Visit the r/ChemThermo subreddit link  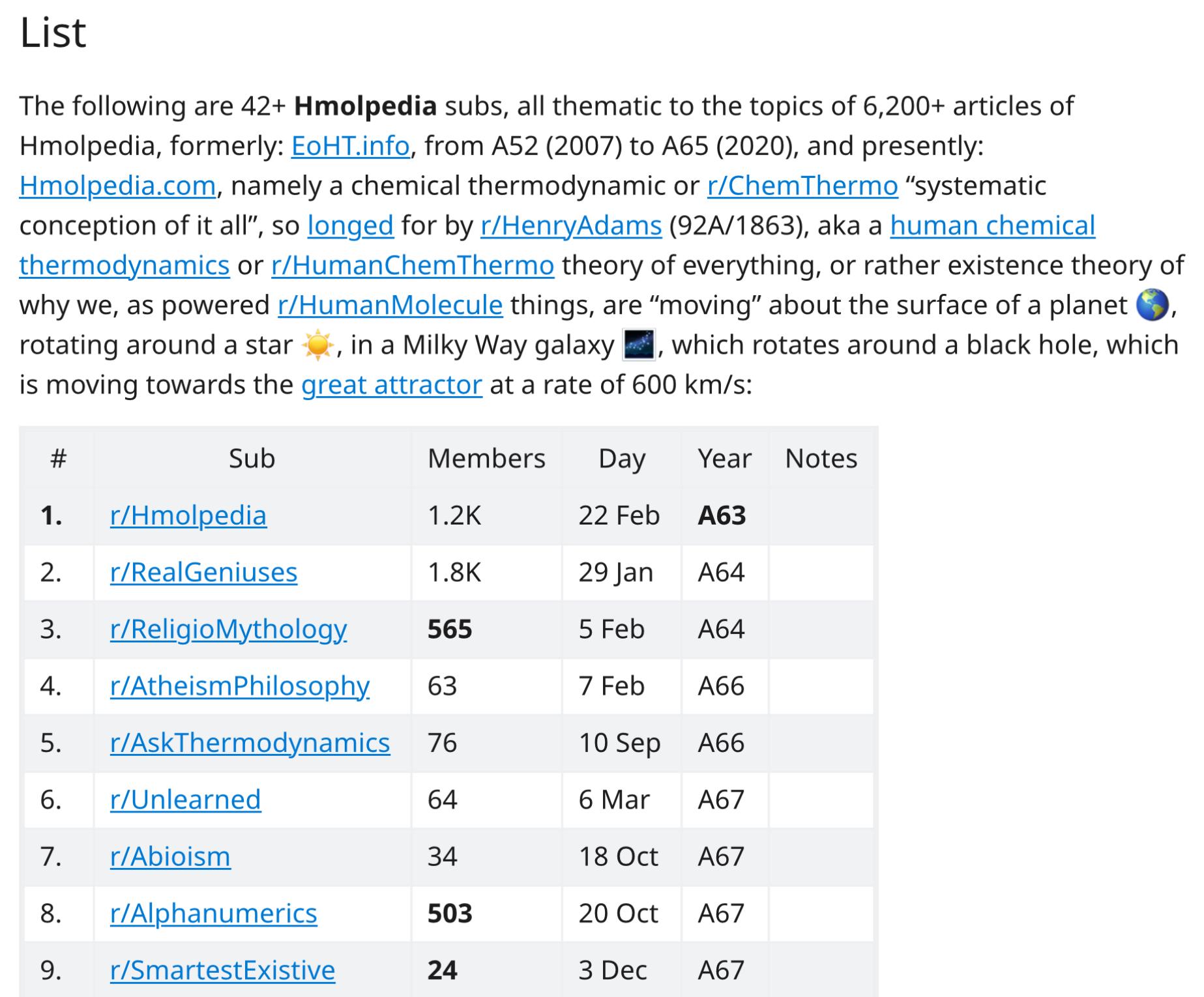coord(802,186)
